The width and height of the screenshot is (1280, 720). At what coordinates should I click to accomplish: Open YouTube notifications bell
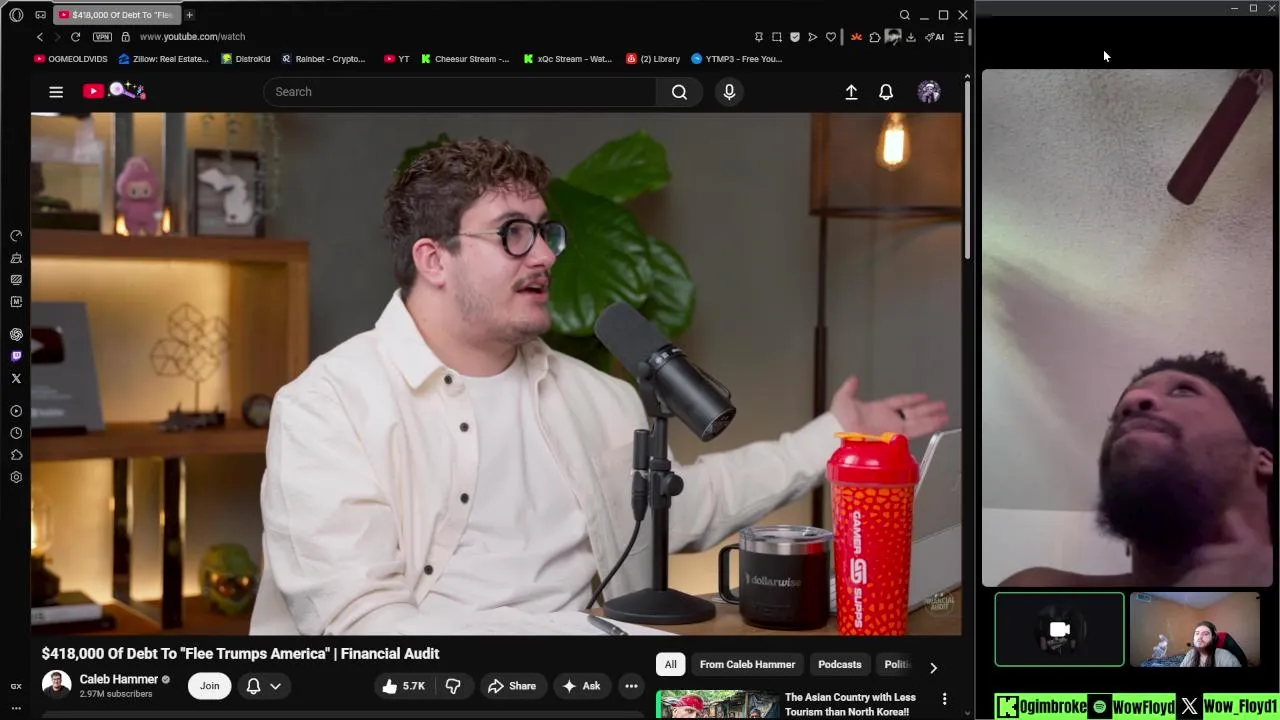tap(886, 92)
